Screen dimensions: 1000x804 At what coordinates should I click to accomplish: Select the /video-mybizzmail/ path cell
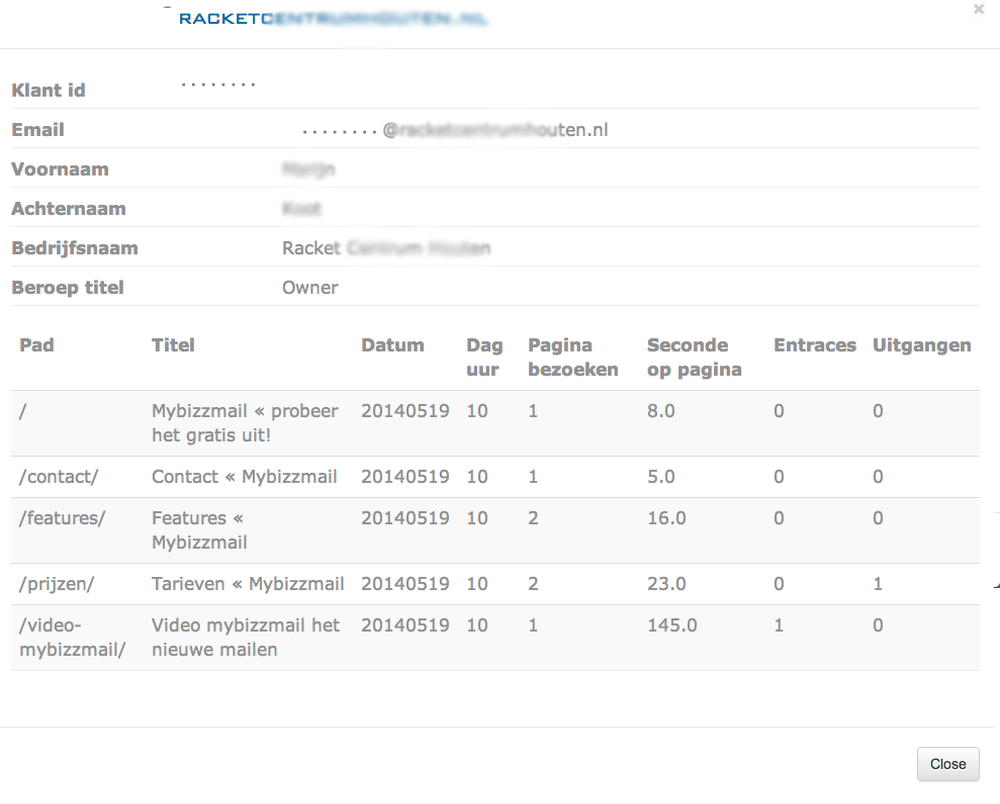pos(72,638)
